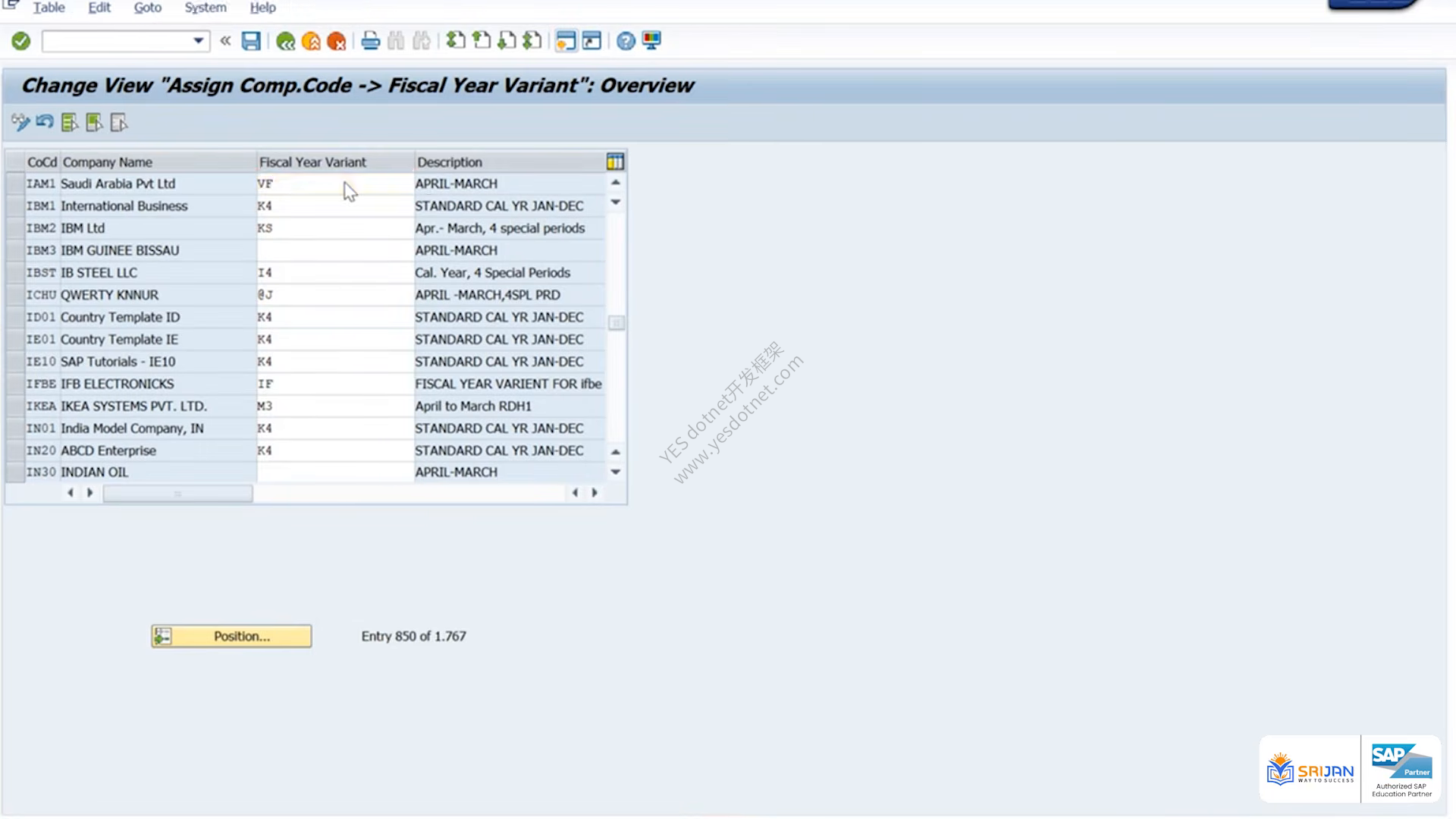This screenshot has width=1456, height=819.
Task: Save using the floppy disk icon
Action: [251, 41]
